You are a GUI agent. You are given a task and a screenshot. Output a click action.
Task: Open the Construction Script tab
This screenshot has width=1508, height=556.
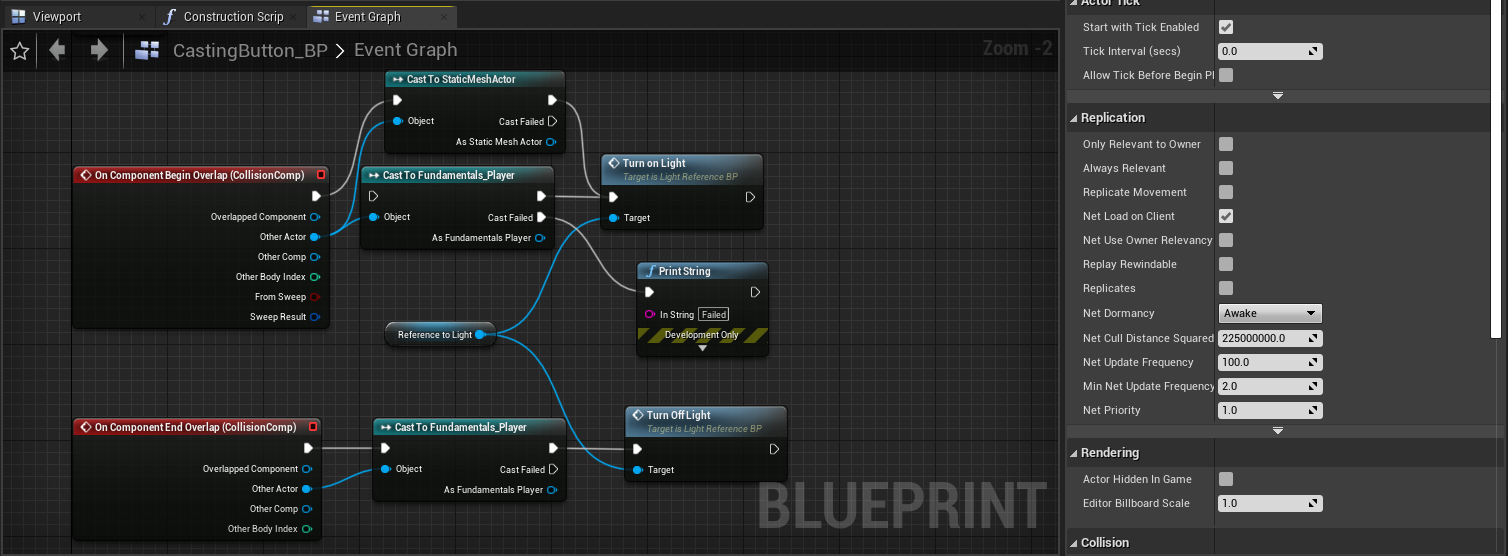[233, 17]
